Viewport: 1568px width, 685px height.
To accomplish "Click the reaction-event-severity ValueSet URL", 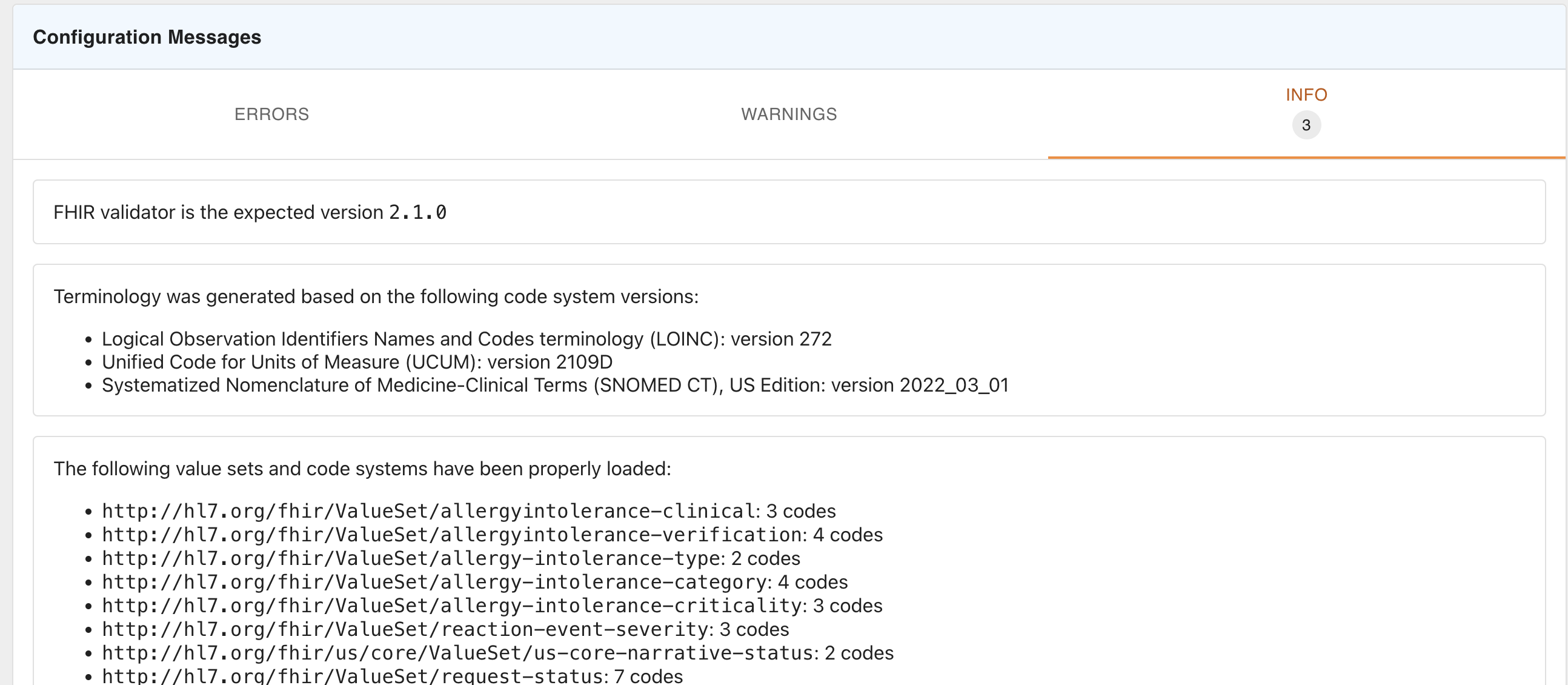I will click(x=405, y=629).
